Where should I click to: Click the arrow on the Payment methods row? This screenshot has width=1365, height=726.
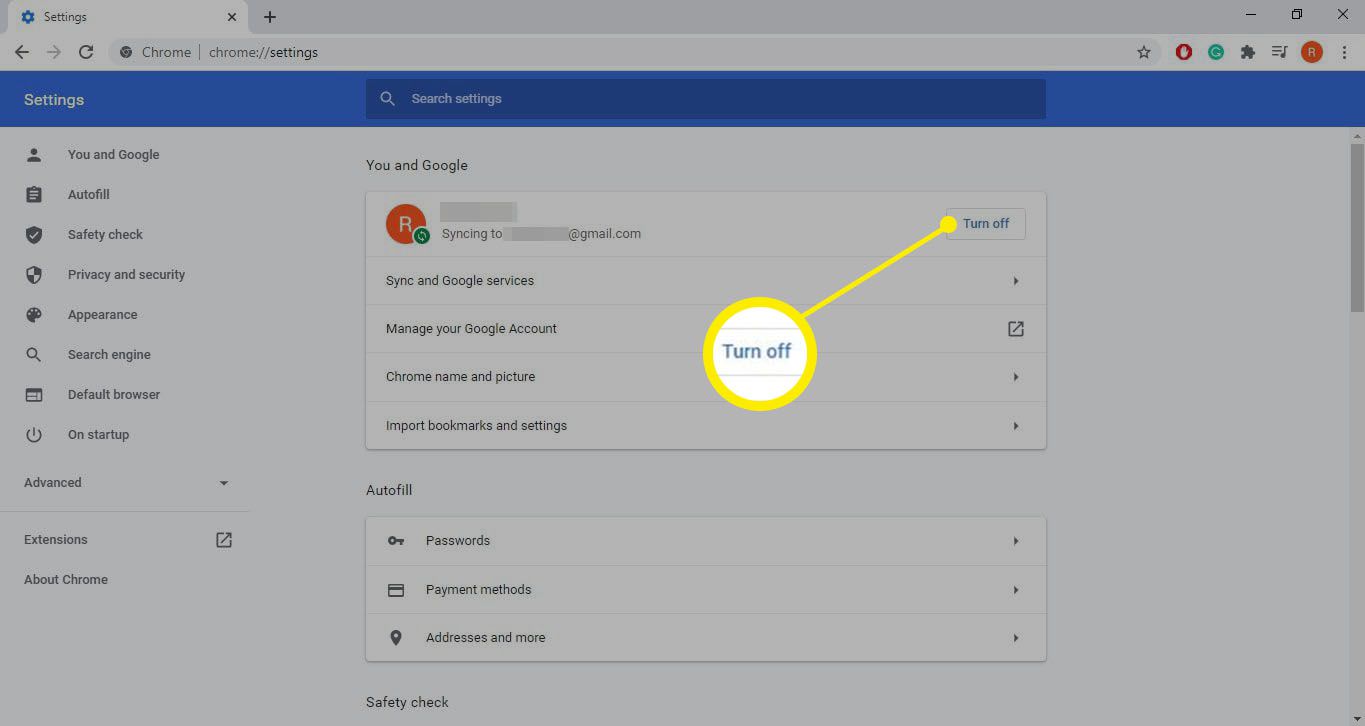click(1016, 590)
